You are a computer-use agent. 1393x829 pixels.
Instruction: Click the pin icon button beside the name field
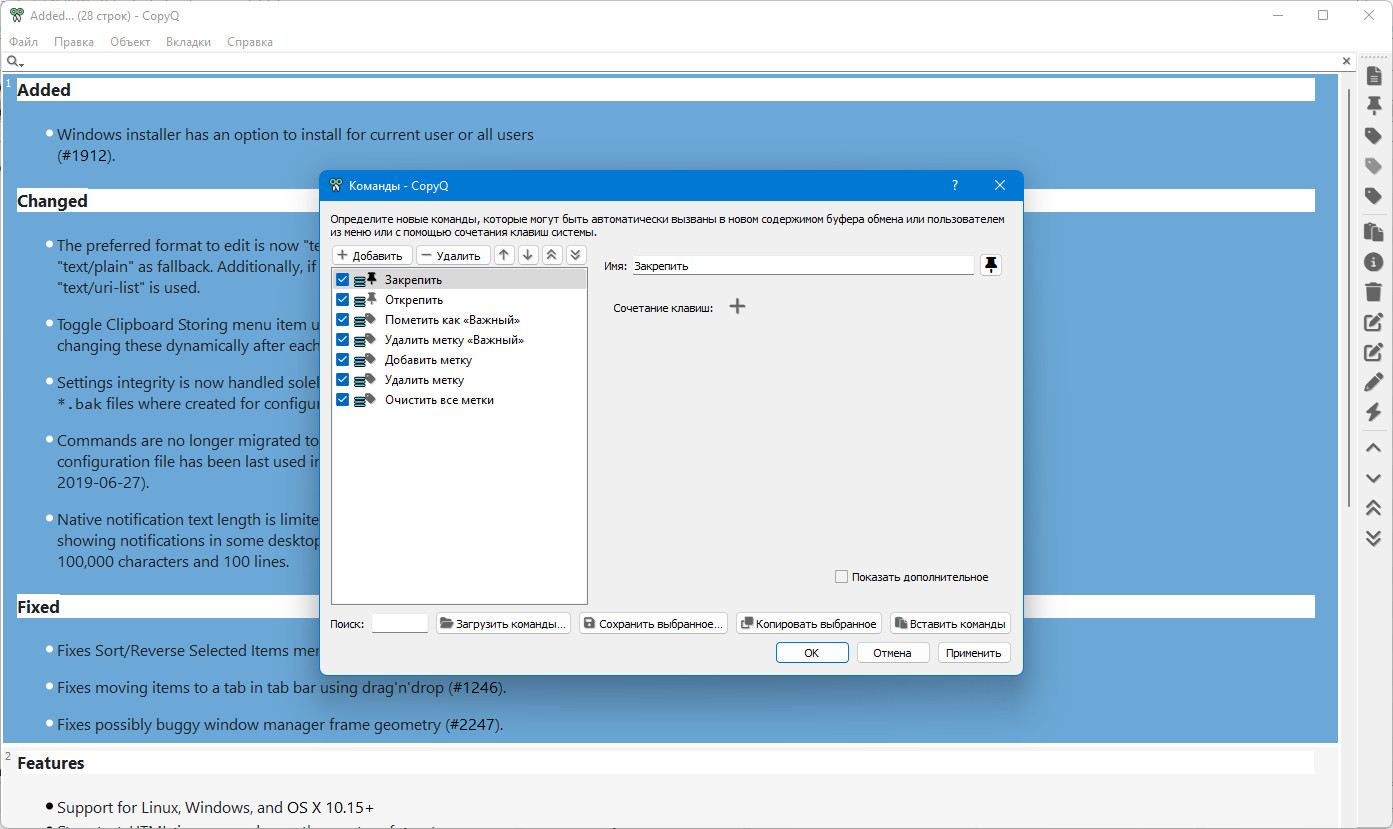point(991,265)
